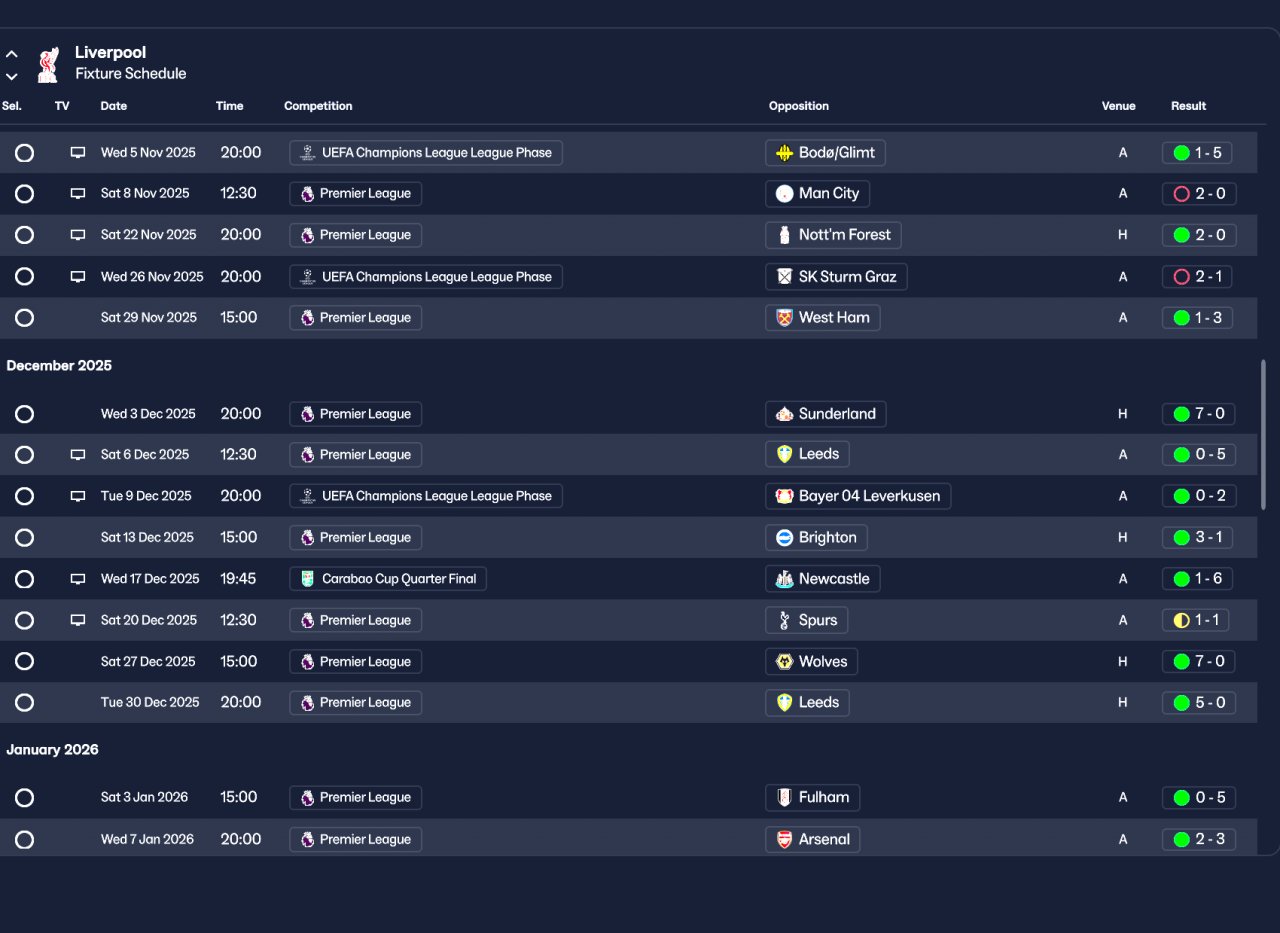Click the down chevron beside Liverpool
The height and width of the screenshot is (933, 1280).
coord(11,76)
